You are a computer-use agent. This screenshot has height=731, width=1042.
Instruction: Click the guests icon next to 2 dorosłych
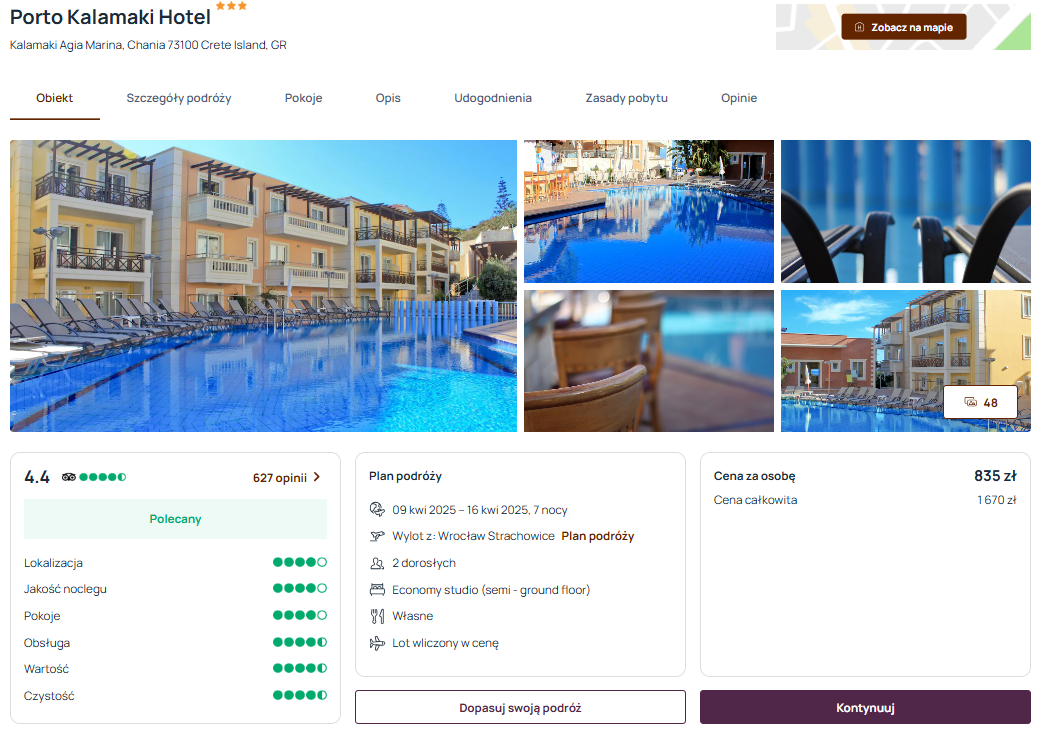point(377,564)
